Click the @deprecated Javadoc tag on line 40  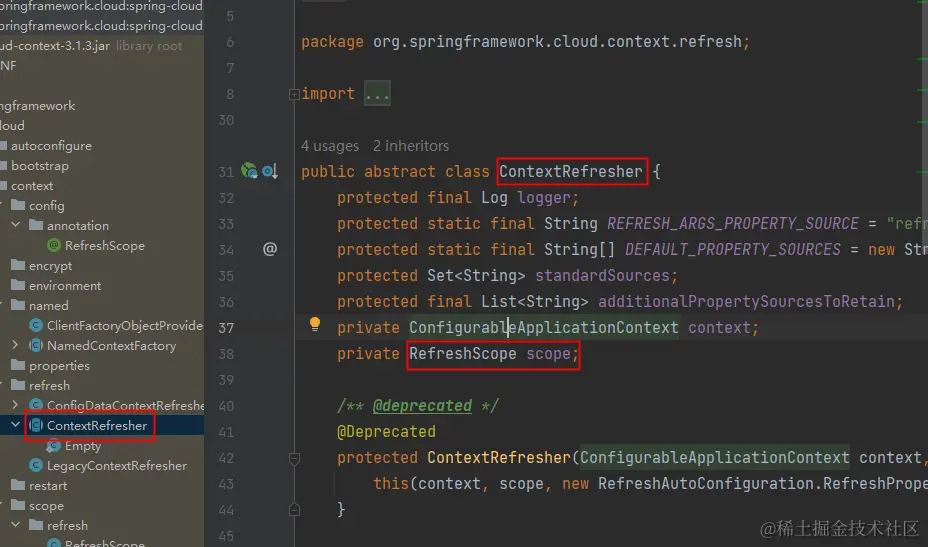coord(422,406)
